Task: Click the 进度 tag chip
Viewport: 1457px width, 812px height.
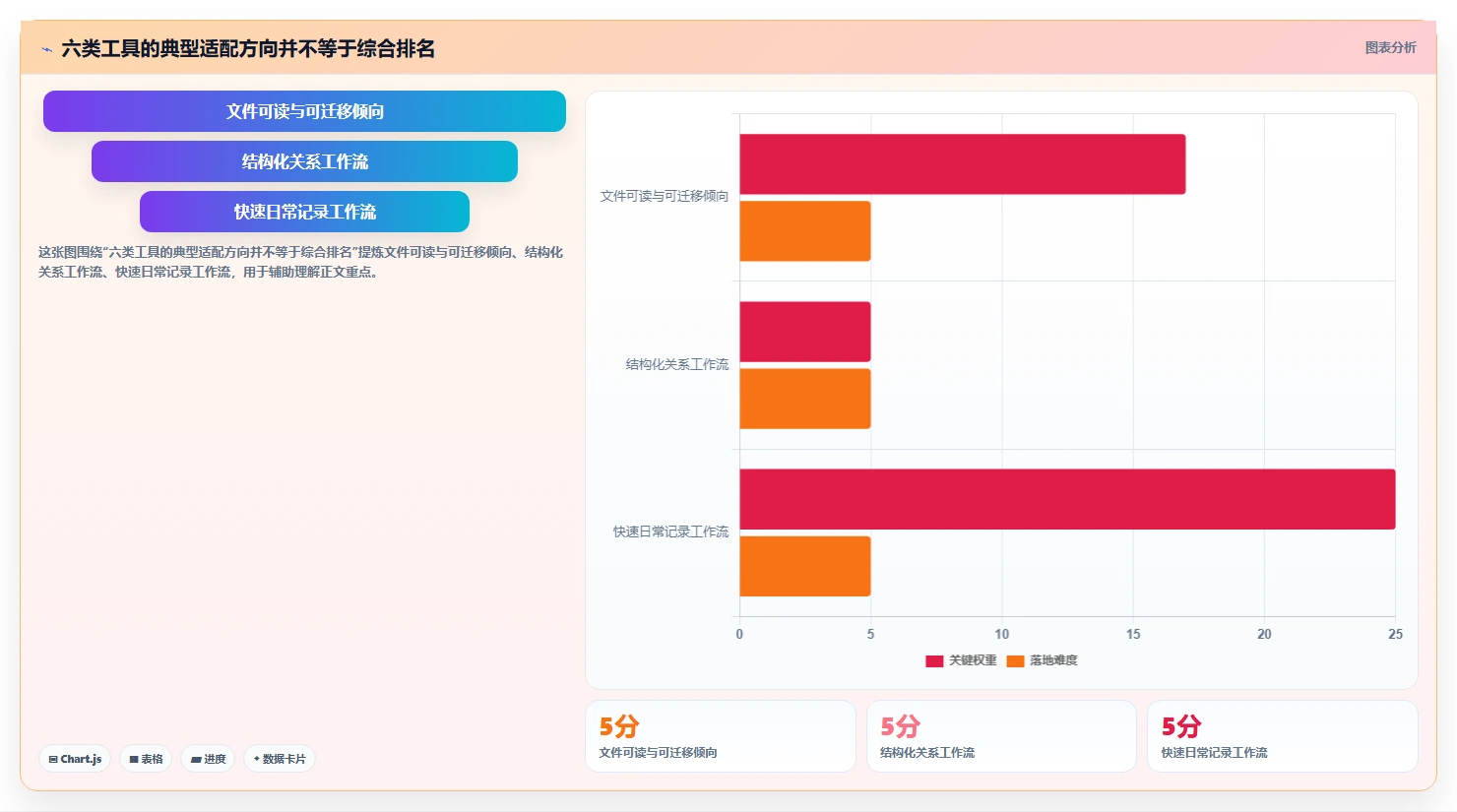Action: point(208,759)
